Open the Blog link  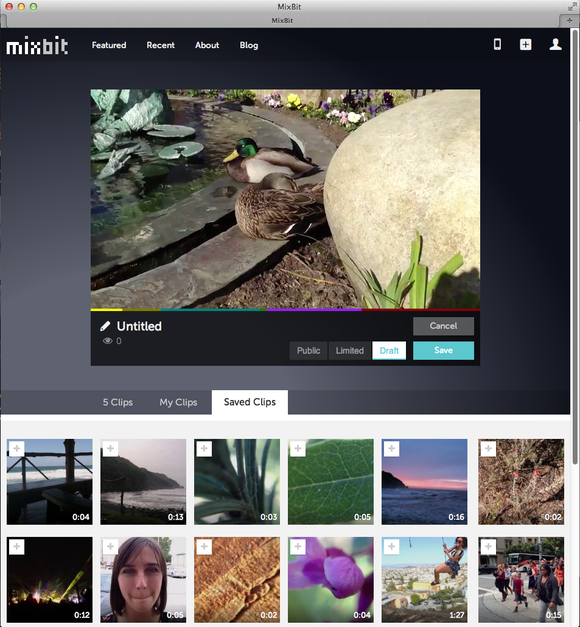(x=249, y=45)
